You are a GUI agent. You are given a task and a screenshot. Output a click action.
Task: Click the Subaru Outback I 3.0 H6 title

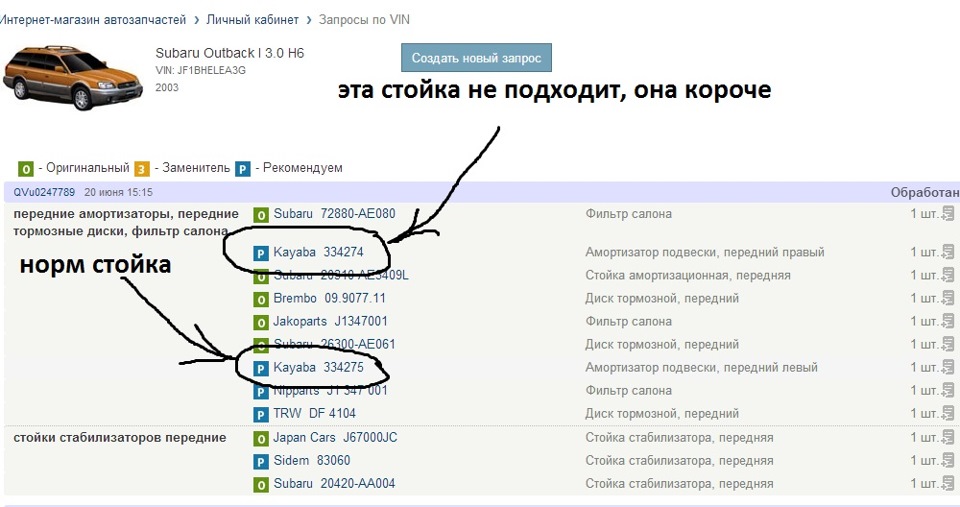point(230,53)
